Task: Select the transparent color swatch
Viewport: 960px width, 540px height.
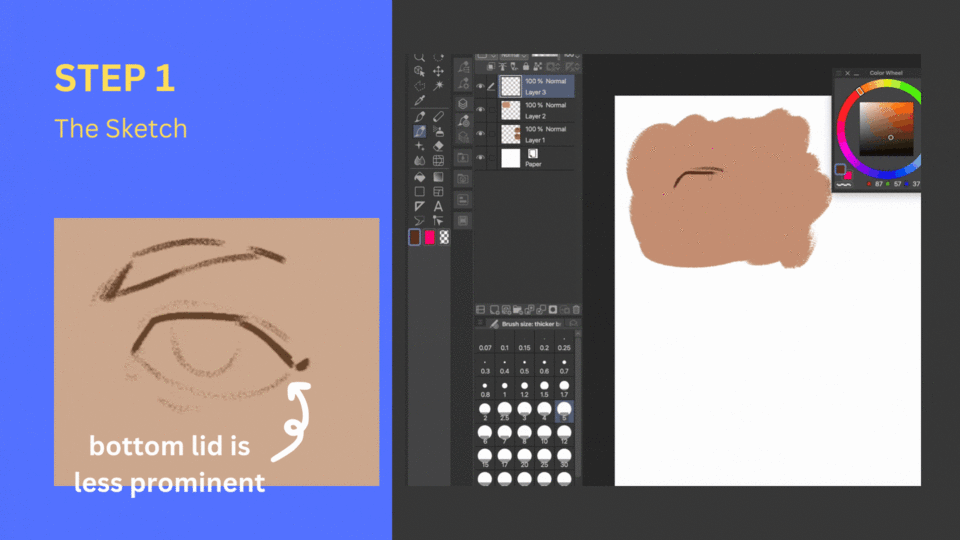Action: coord(444,238)
